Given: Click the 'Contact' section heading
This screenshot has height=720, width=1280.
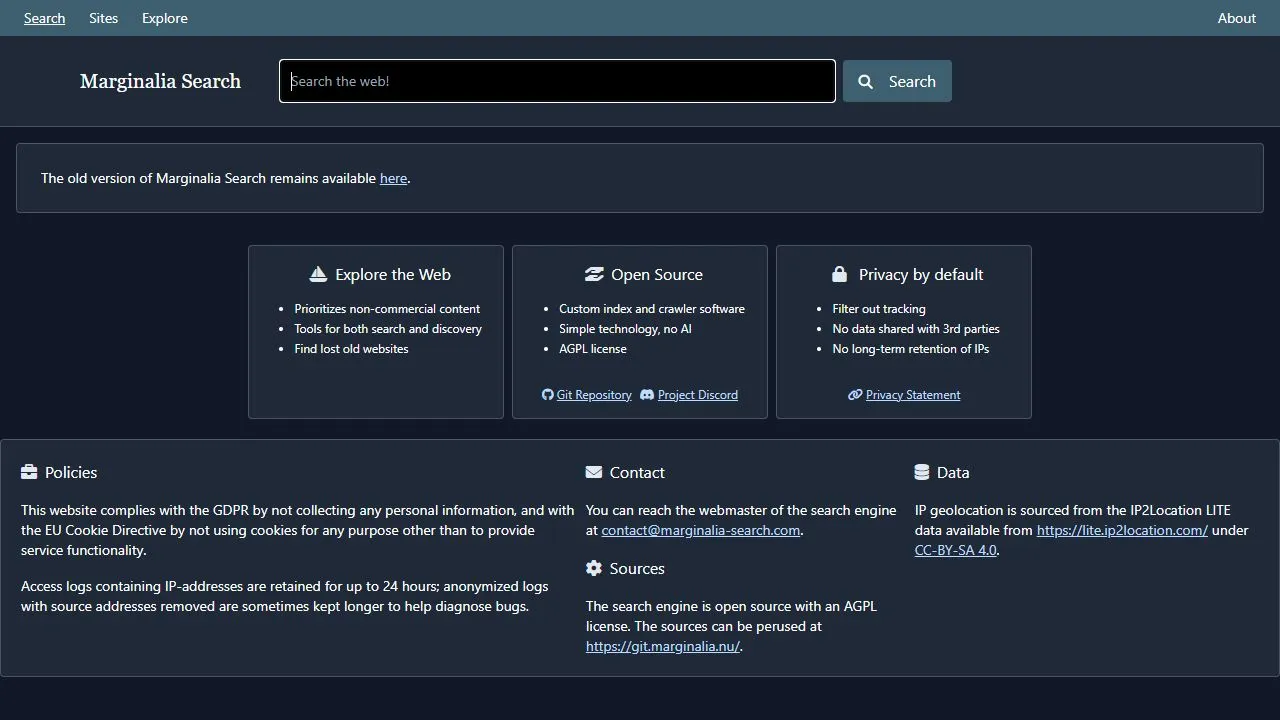Looking at the screenshot, I should (637, 472).
